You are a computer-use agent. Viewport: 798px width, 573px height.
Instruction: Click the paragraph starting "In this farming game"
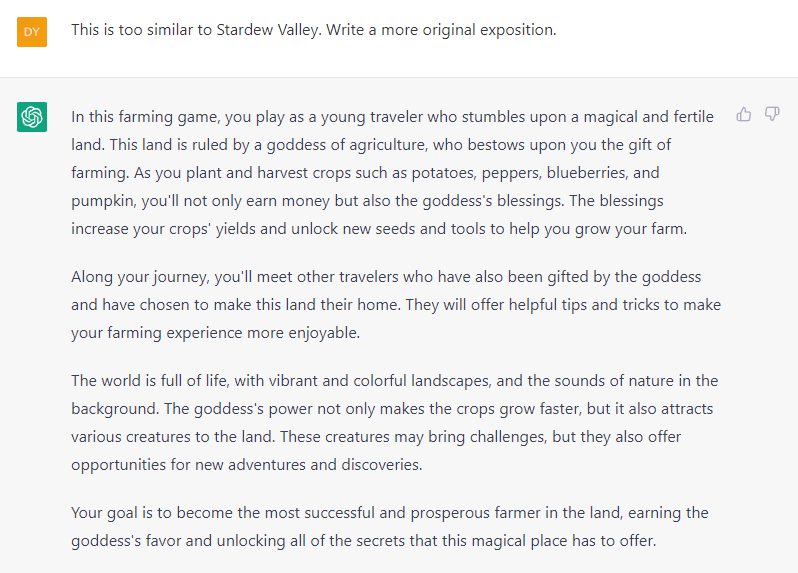click(x=392, y=172)
